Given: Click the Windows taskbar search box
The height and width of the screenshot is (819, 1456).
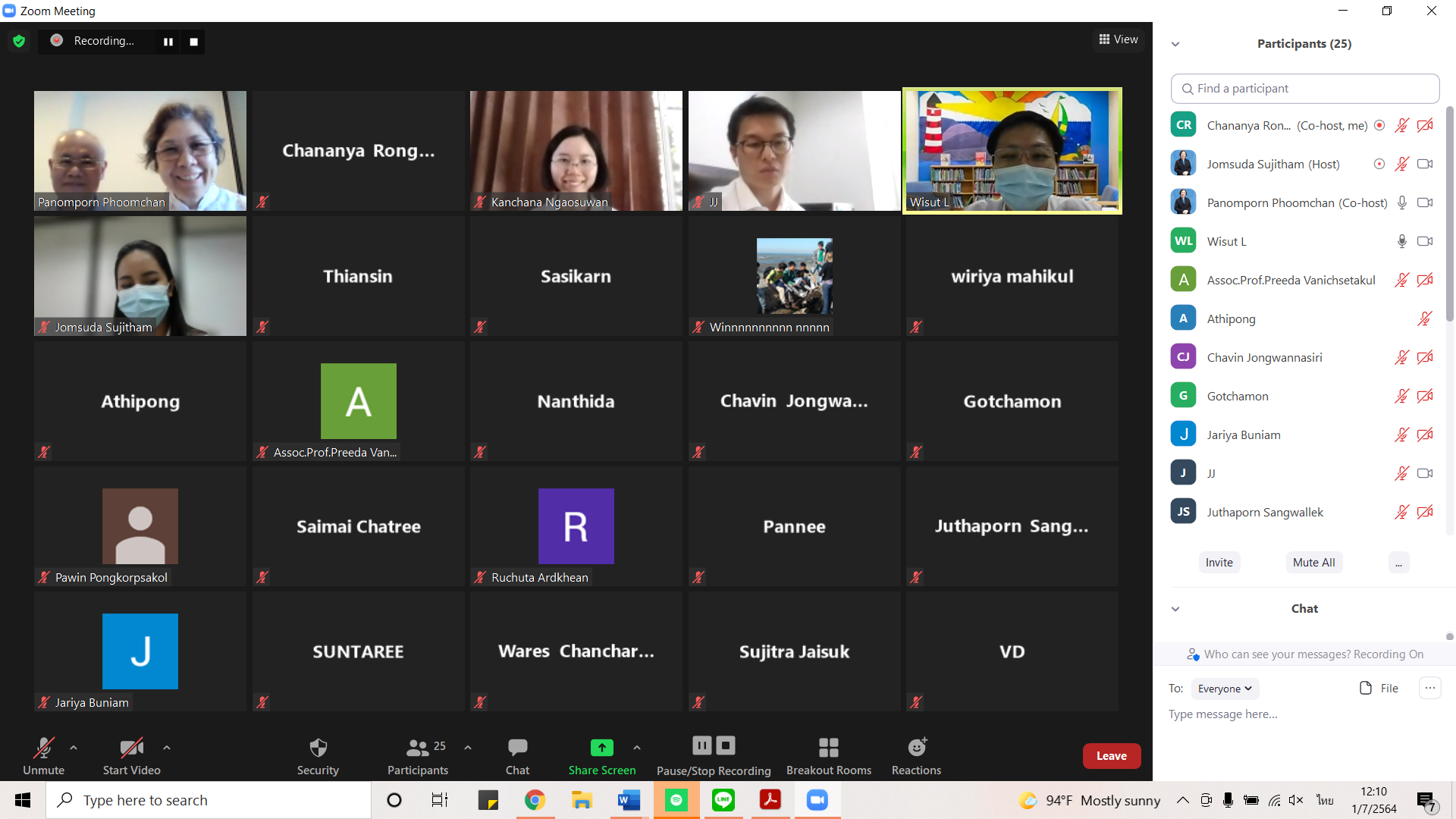Looking at the screenshot, I should (209, 800).
